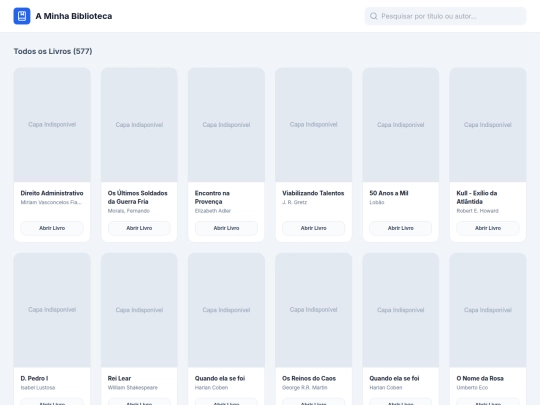
Task: Open Os Últimos Soldados da Guerra Fria
Action: coord(139,228)
